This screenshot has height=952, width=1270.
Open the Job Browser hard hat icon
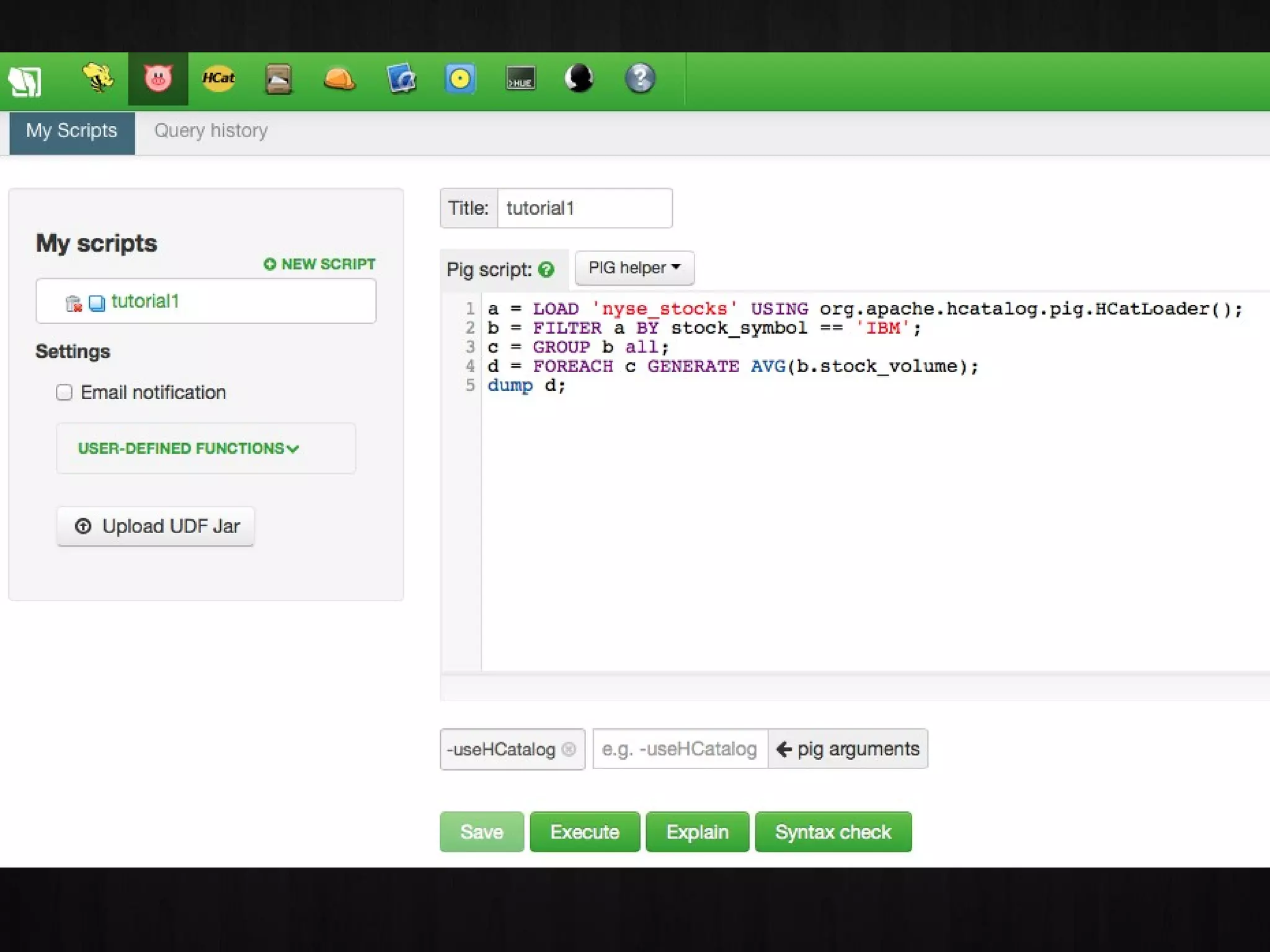click(x=339, y=79)
